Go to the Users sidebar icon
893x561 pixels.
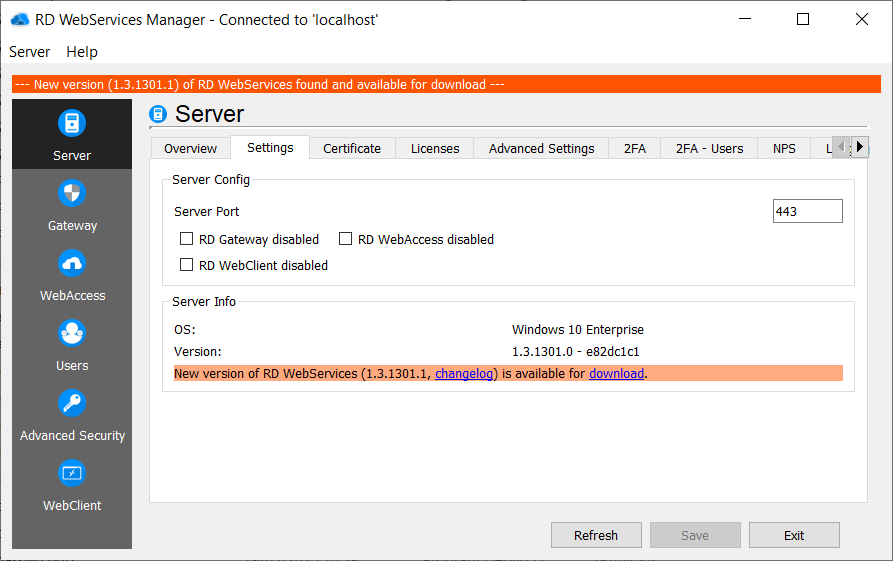click(x=72, y=334)
